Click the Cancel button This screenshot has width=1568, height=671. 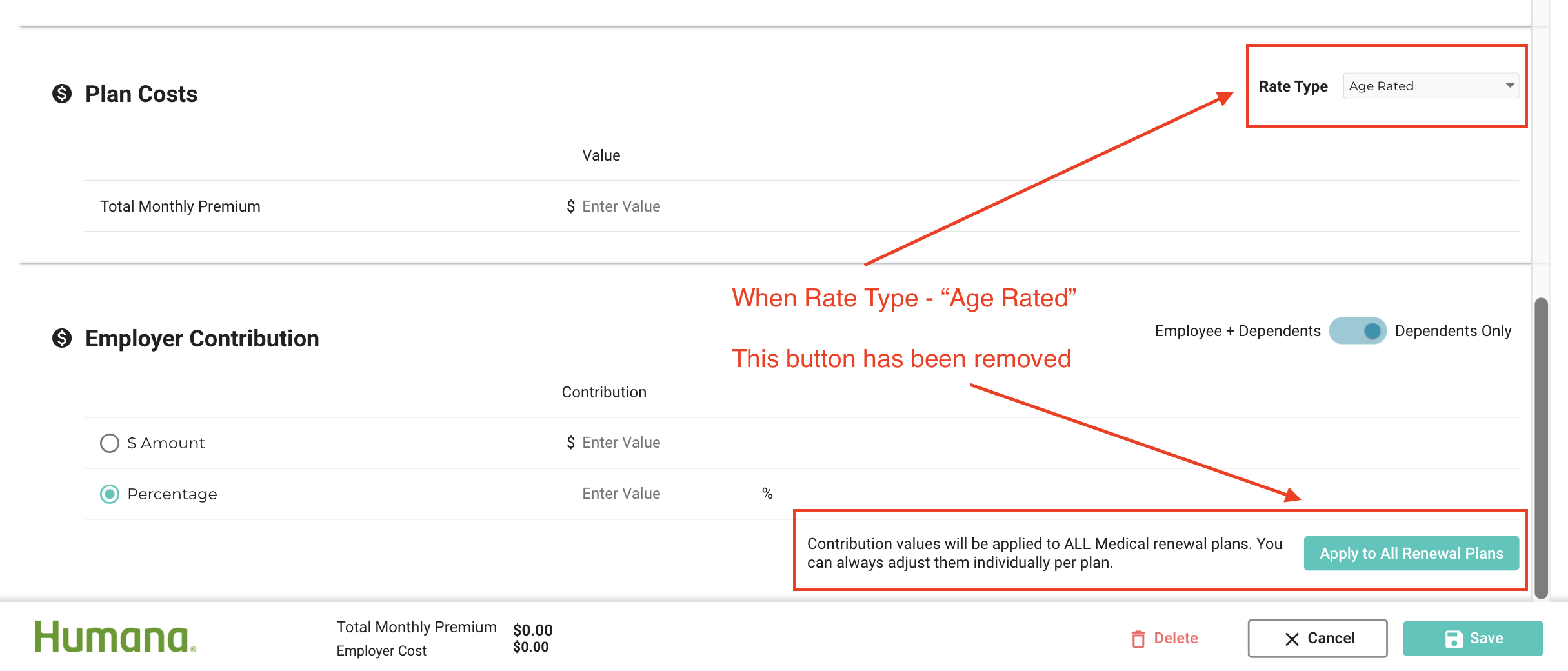(1318, 639)
